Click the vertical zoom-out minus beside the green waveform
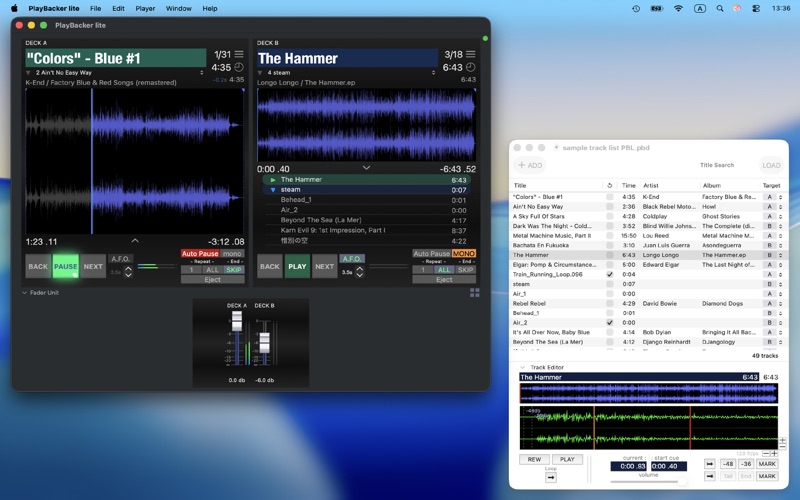 782,446
